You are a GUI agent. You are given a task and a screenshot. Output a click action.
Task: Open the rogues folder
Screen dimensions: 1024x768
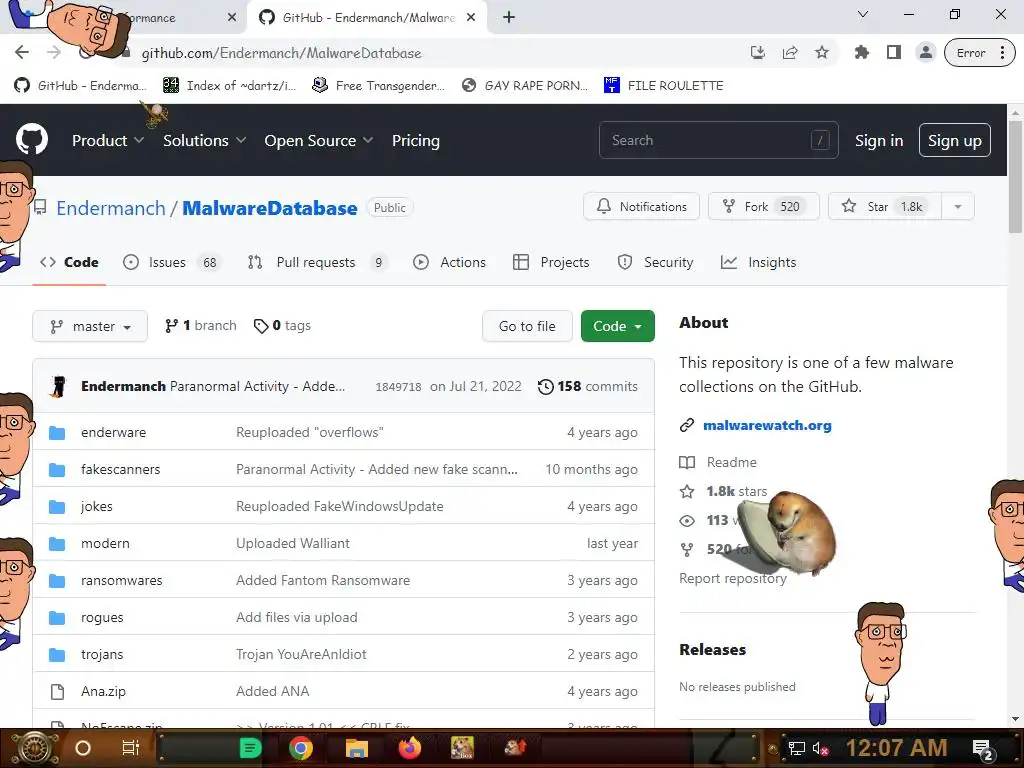tap(102, 617)
